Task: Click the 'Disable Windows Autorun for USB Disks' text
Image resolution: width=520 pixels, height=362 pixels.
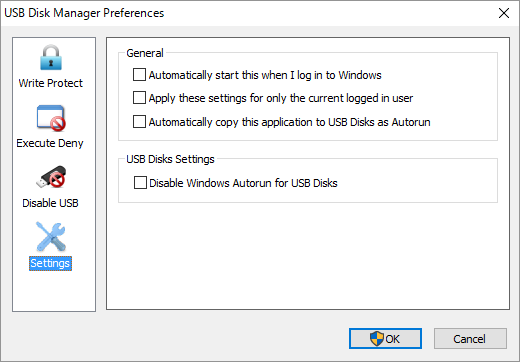Action: [x=243, y=183]
